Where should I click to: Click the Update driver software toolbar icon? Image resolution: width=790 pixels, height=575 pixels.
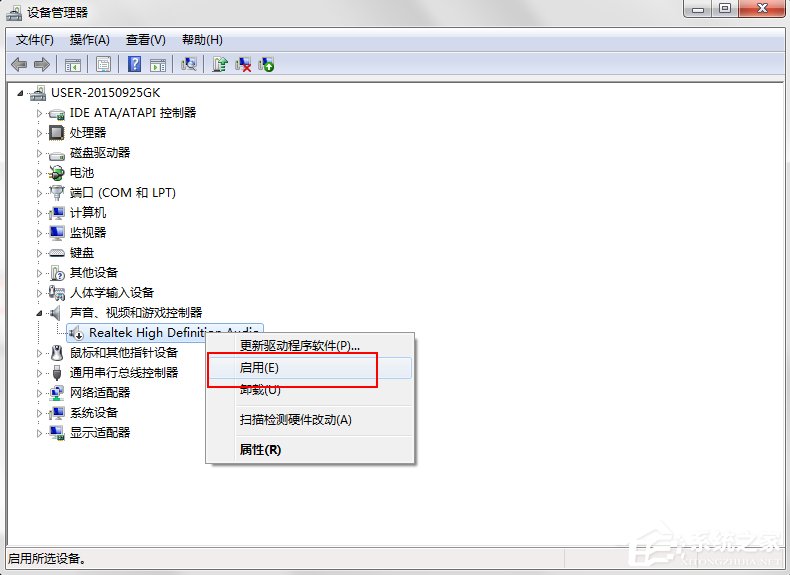pyautogui.click(x=220, y=64)
